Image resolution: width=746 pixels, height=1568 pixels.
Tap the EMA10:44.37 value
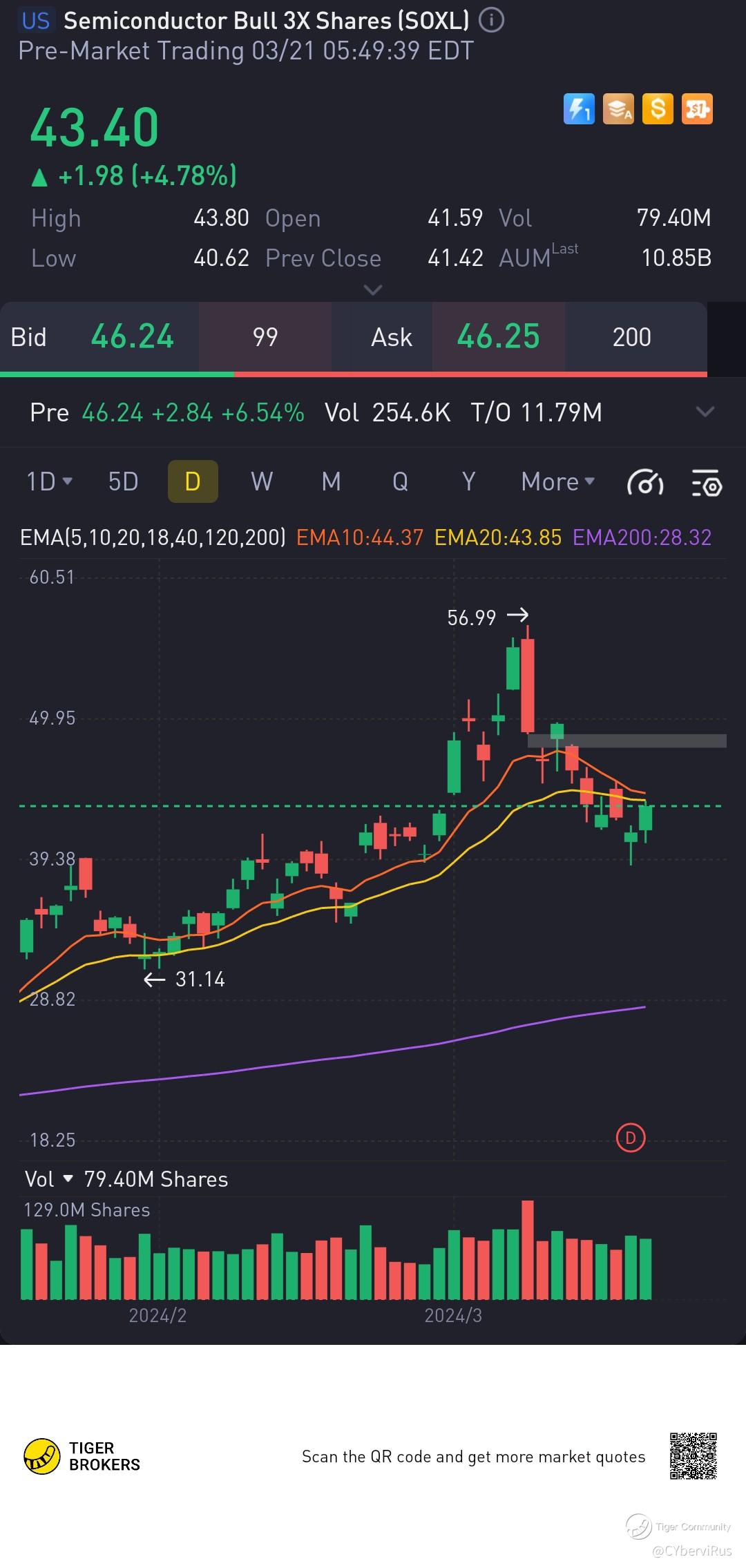(360, 537)
